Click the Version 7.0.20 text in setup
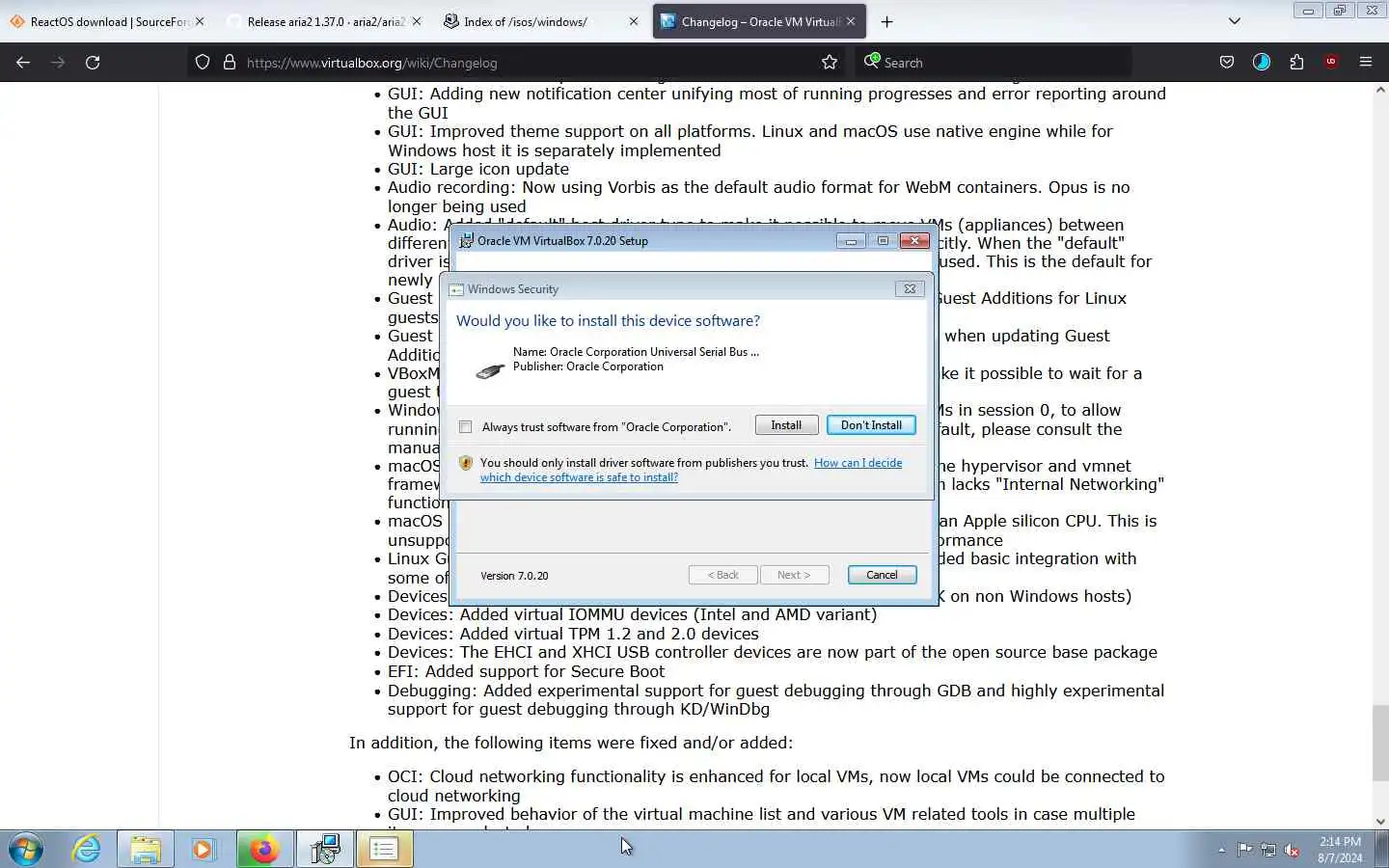The height and width of the screenshot is (868, 1389). pos(514,576)
